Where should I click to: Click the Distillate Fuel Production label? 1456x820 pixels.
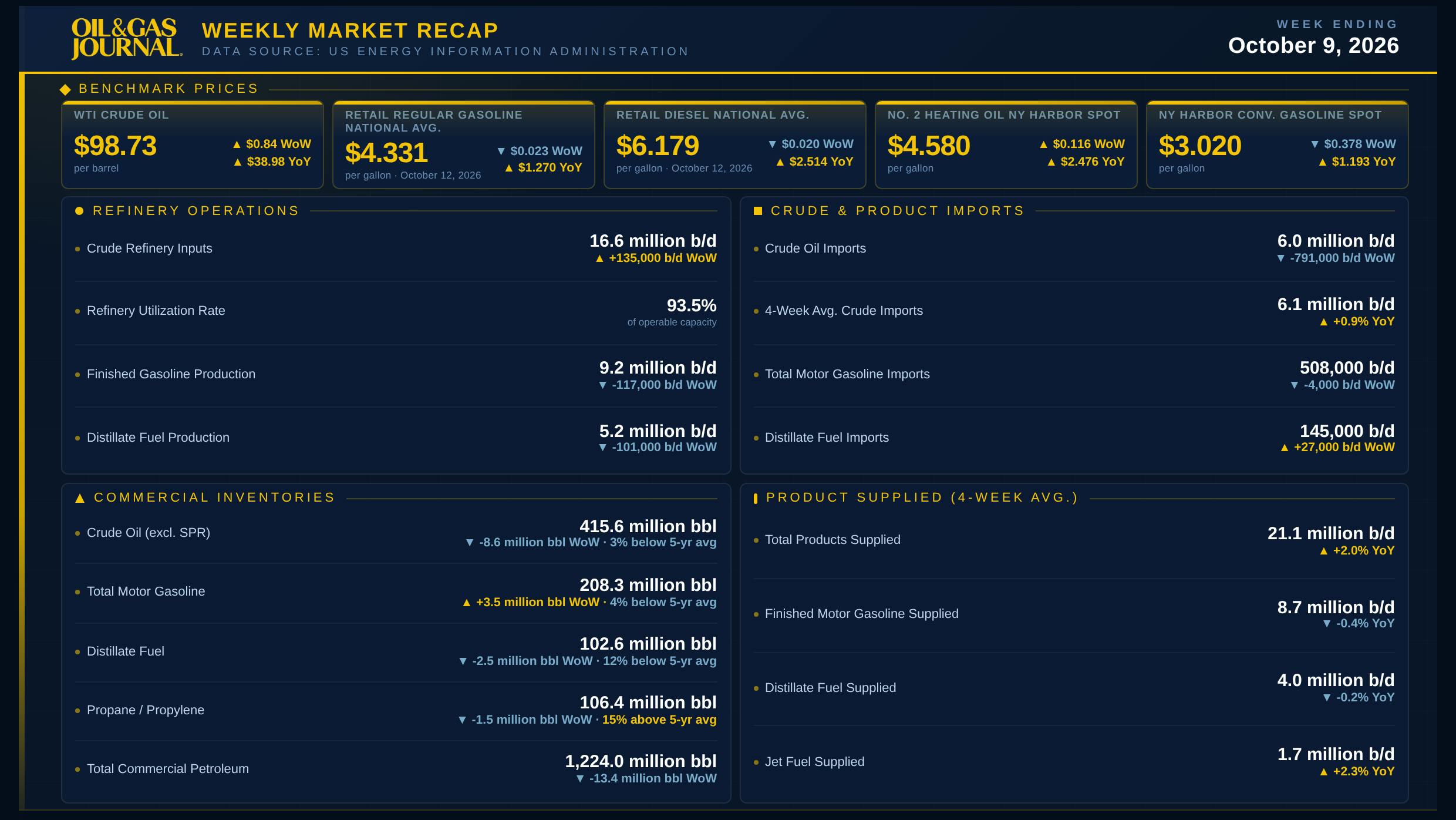[x=158, y=438]
